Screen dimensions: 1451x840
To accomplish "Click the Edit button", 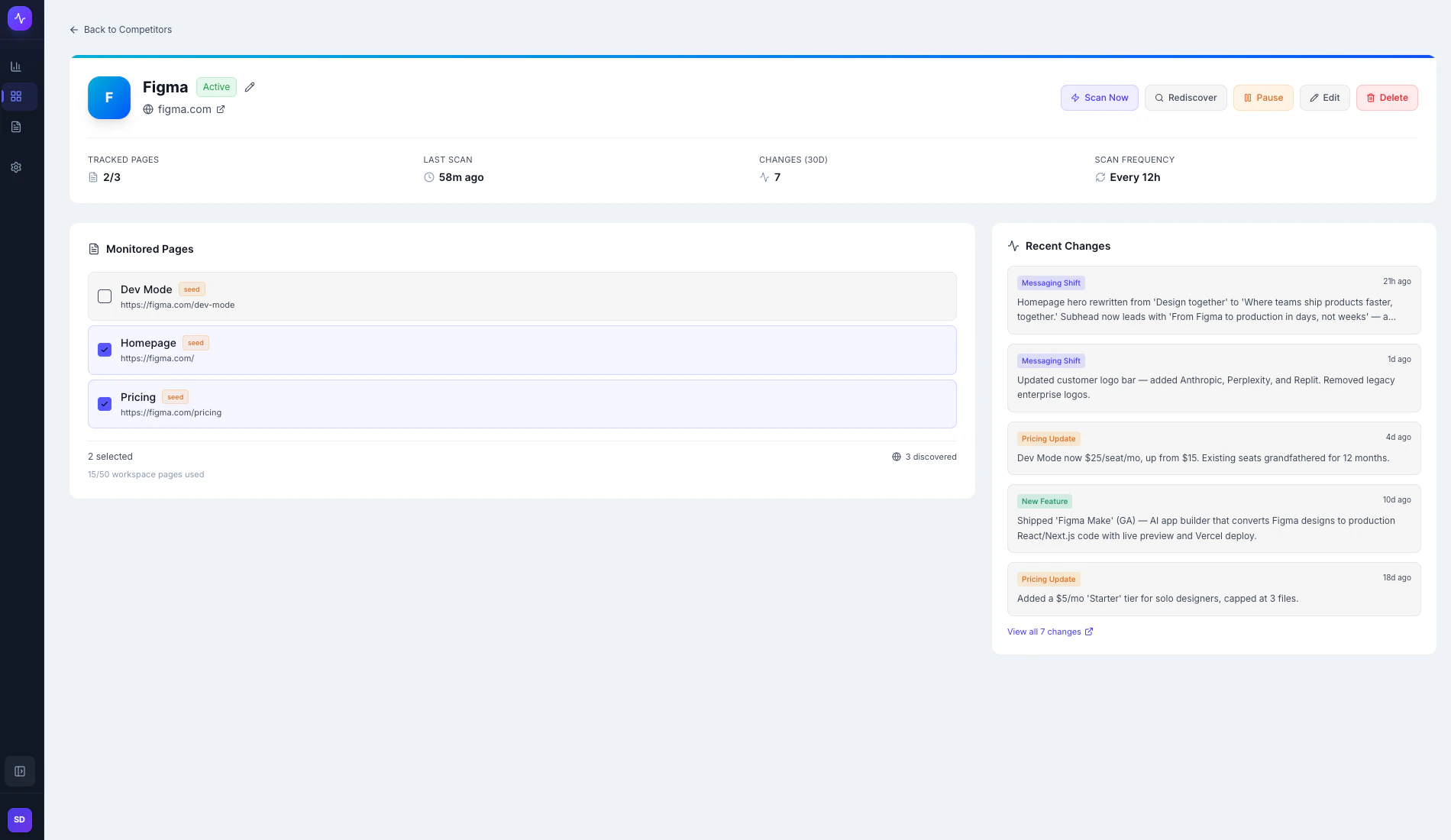I will pos(1325,98).
